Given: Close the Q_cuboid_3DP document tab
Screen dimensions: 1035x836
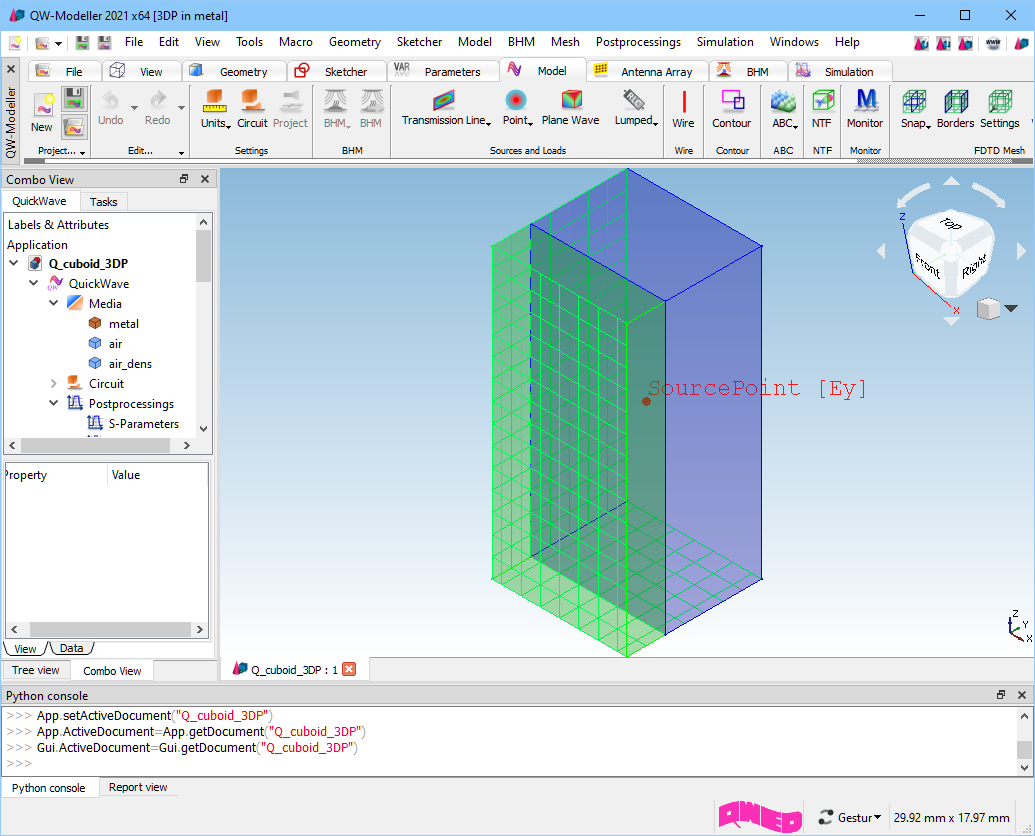Looking at the screenshot, I should click(349, 669).
